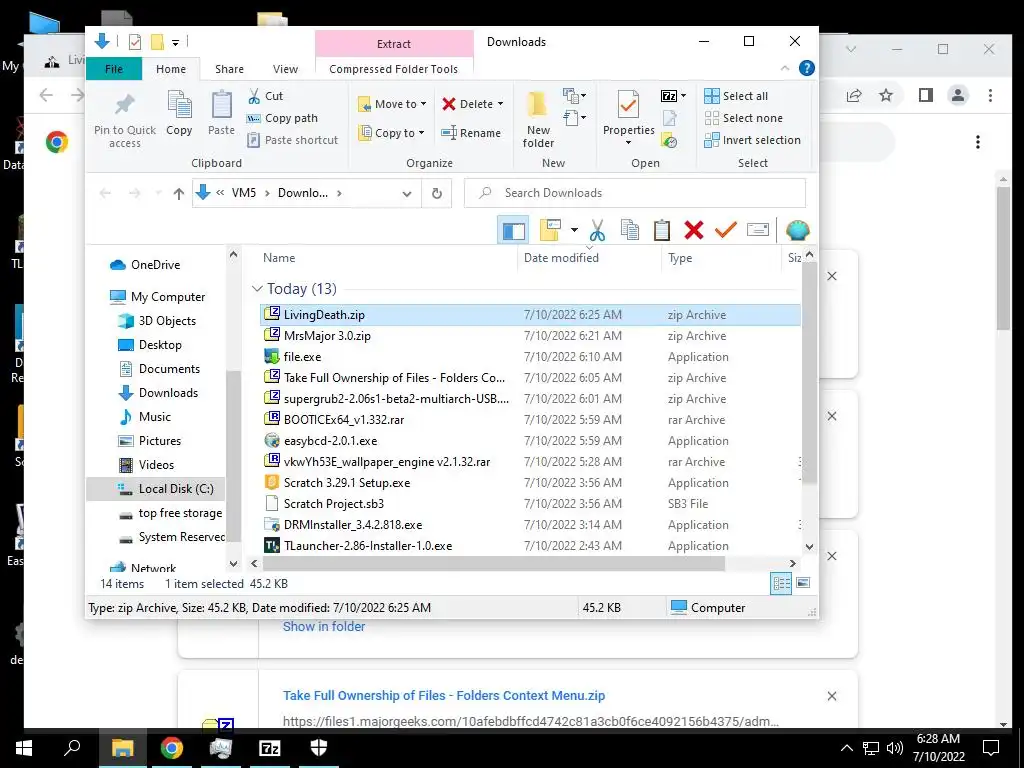1024x768 pixels.
Task: Switch to the View ribbon tab
Action: pos(285,69)
